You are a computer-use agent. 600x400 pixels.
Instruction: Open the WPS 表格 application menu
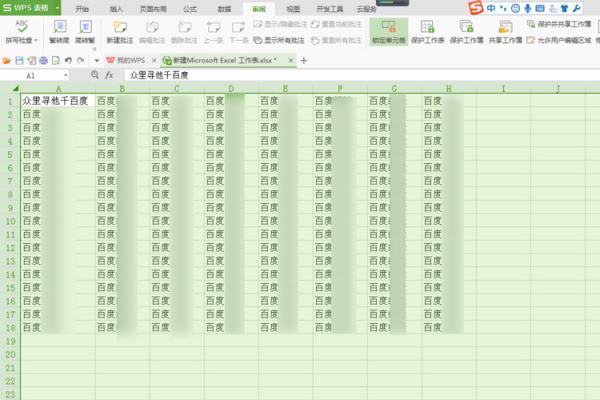[x=30, y=7]
